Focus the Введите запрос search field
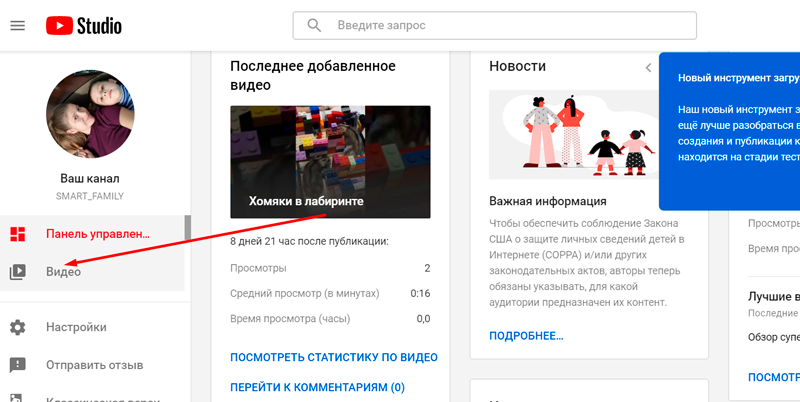 point(494,26)
